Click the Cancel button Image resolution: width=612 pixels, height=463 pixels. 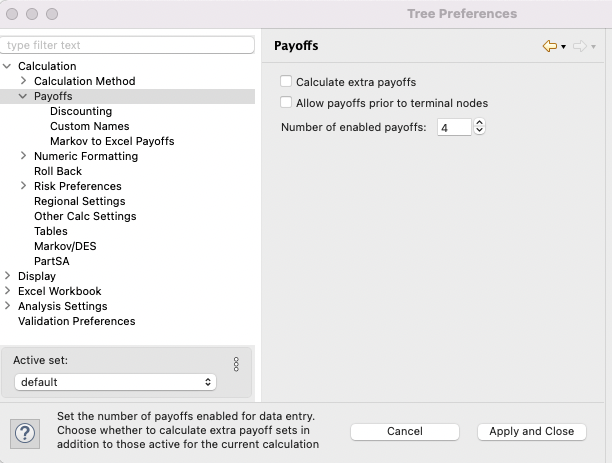coord(405,431)
